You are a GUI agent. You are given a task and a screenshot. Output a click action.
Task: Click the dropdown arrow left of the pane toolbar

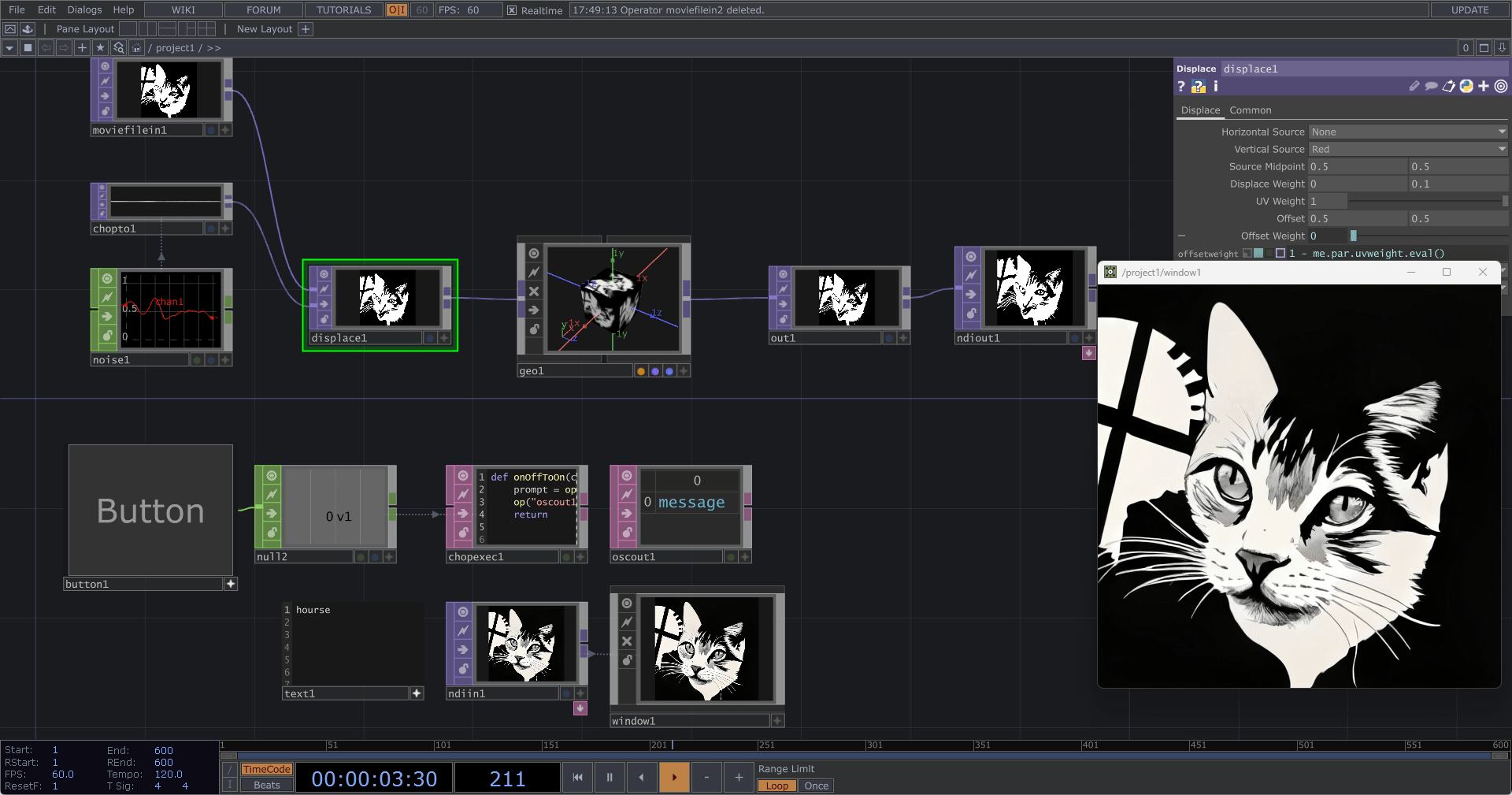point(9,47)
